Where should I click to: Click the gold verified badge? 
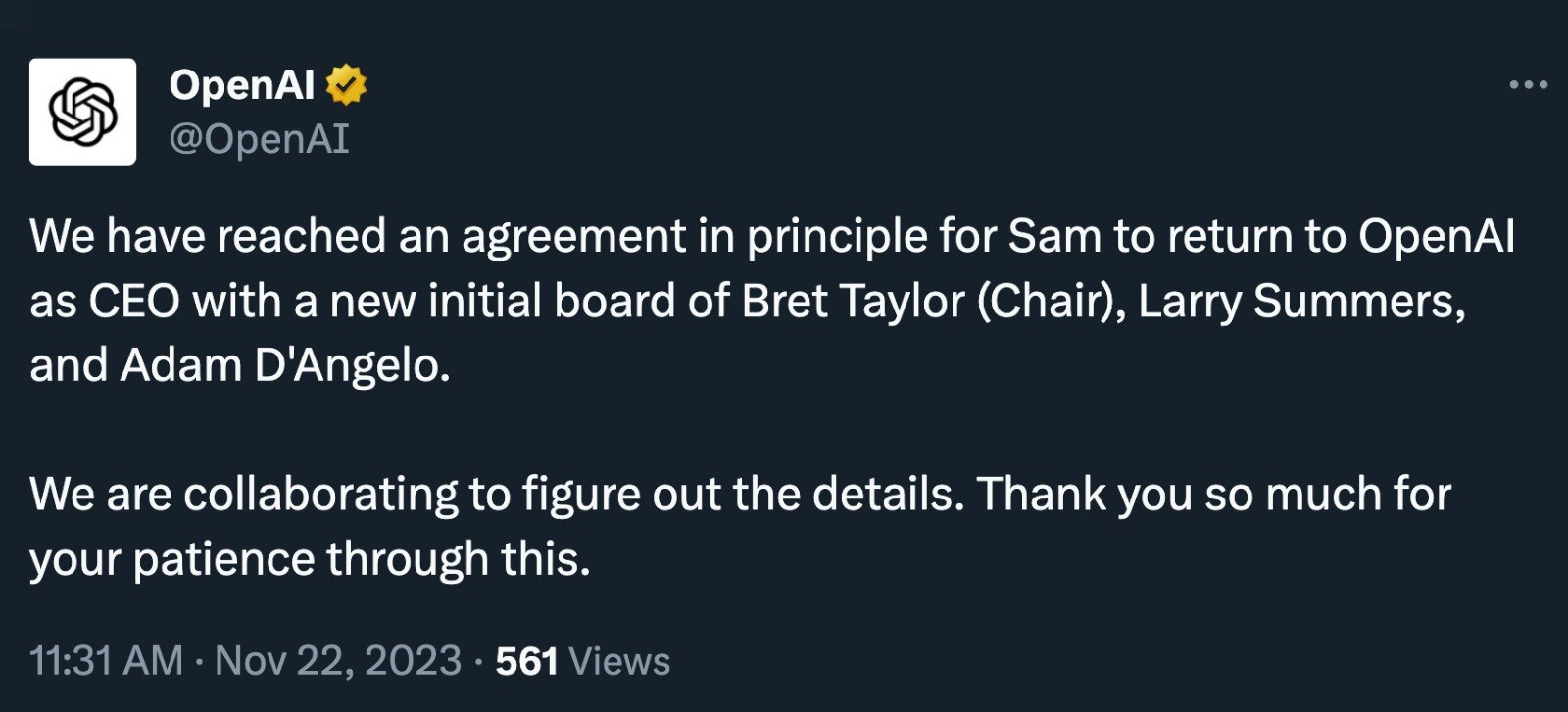(346, 85)
